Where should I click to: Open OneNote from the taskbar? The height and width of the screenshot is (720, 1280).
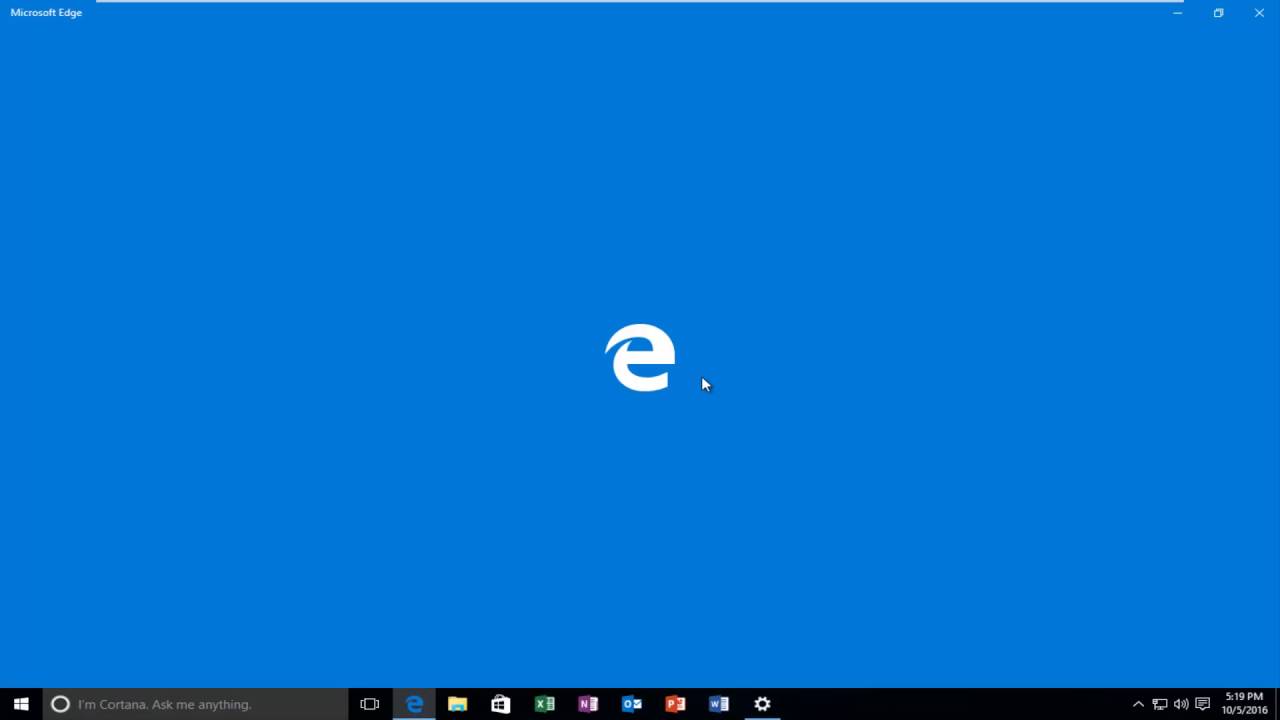(x=588, y=704)
